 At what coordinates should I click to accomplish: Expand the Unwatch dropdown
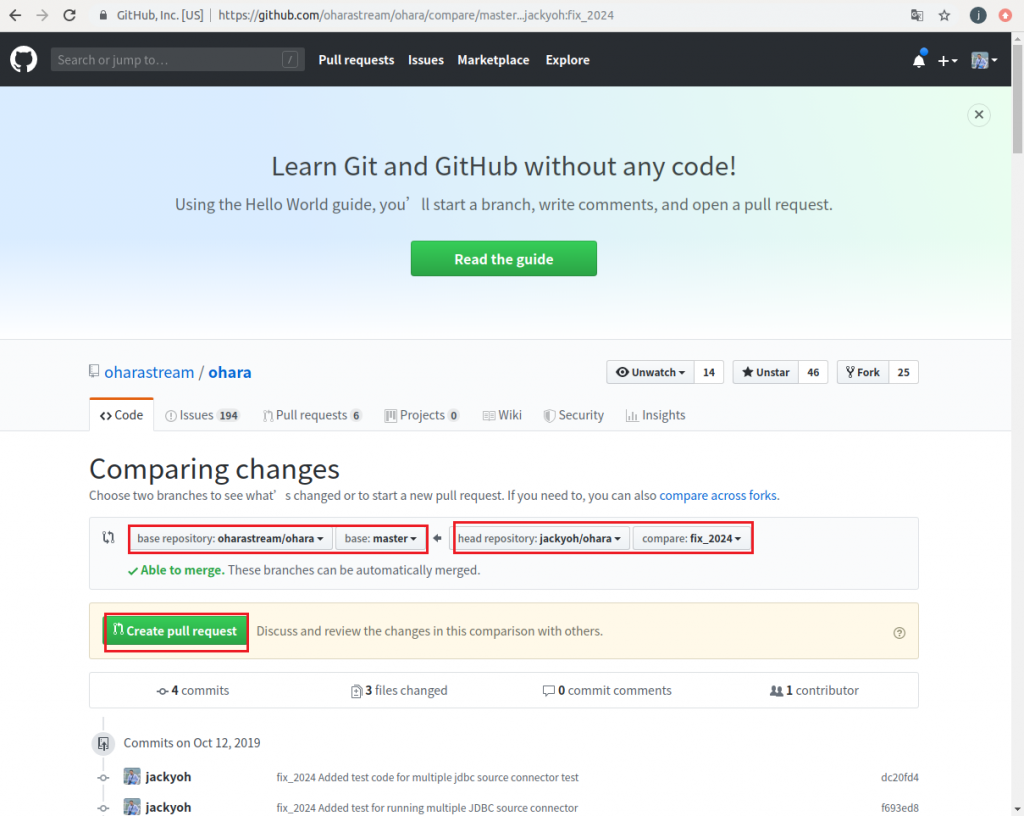click(x=650, y=372)
